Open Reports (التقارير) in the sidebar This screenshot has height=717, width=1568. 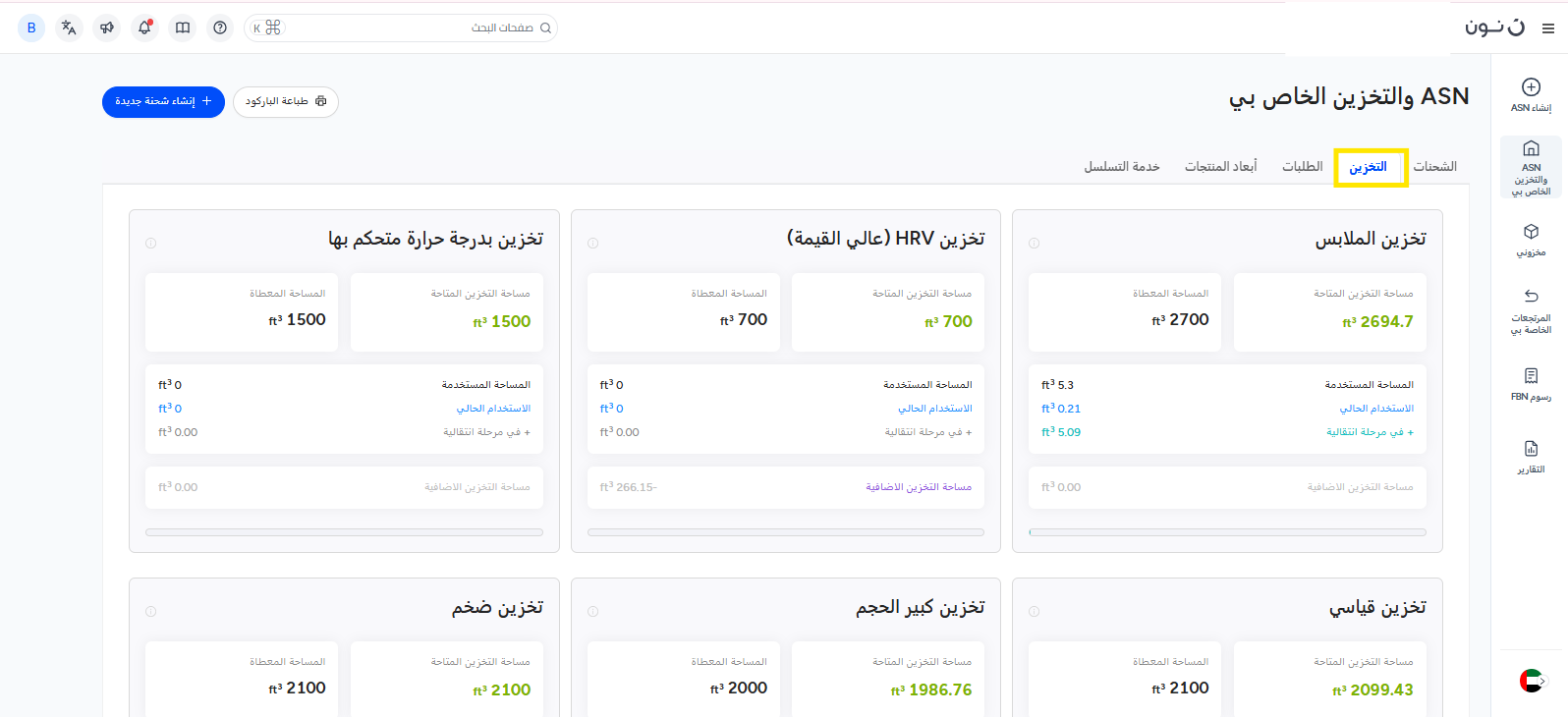[x=1530, y=456]
